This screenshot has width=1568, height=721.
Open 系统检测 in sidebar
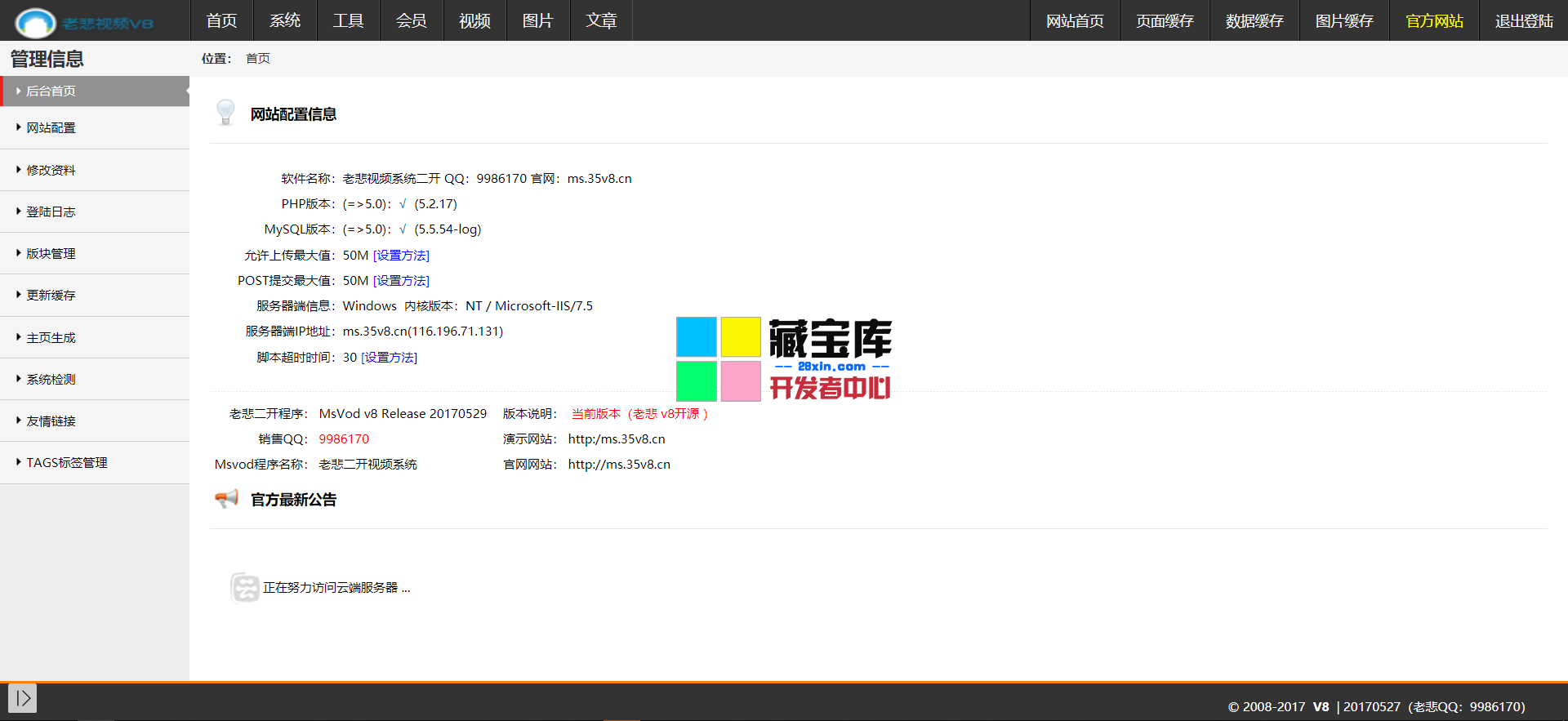coord(95,379)
